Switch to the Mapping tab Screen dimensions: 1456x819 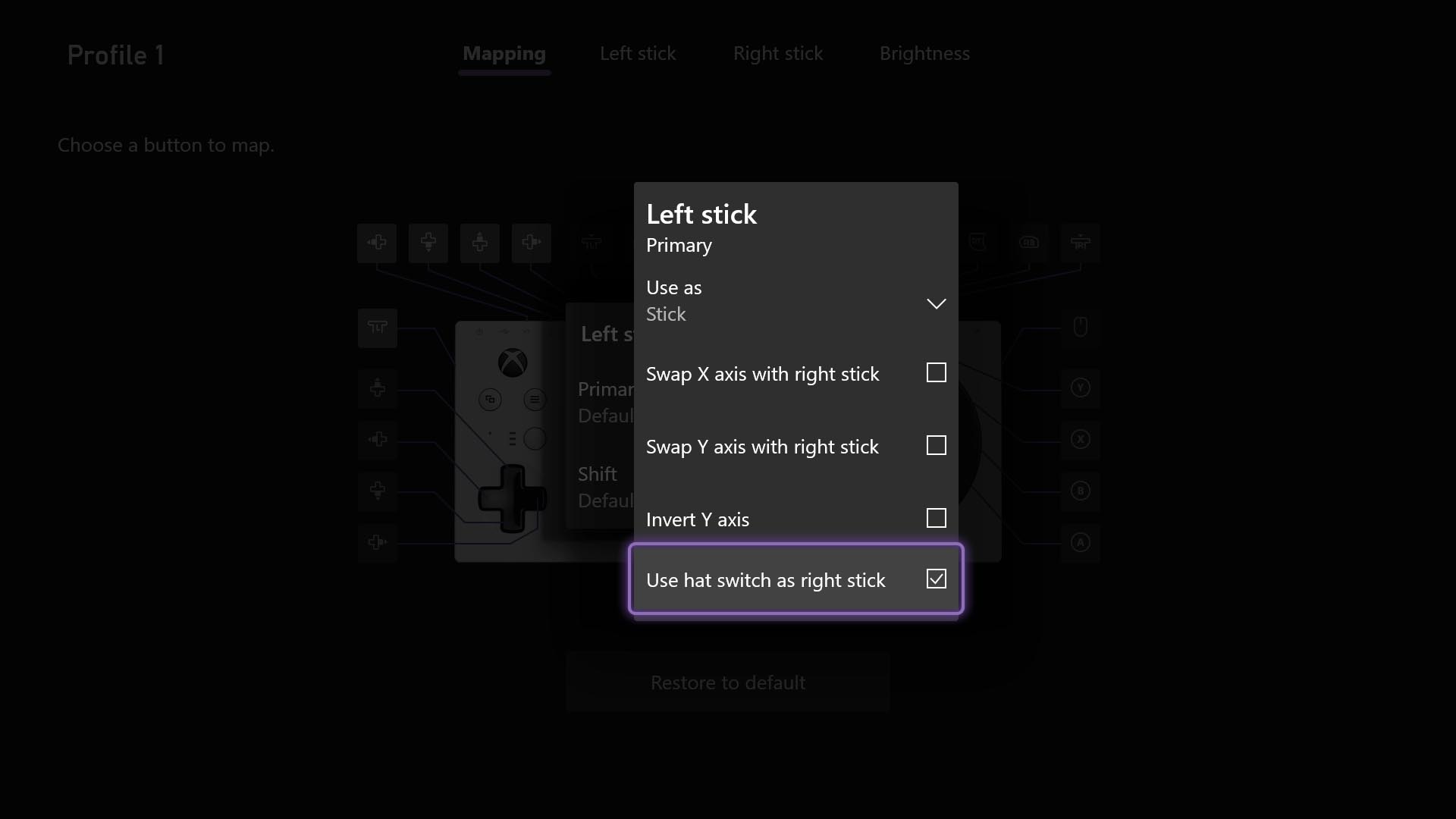tap(504, 53)
